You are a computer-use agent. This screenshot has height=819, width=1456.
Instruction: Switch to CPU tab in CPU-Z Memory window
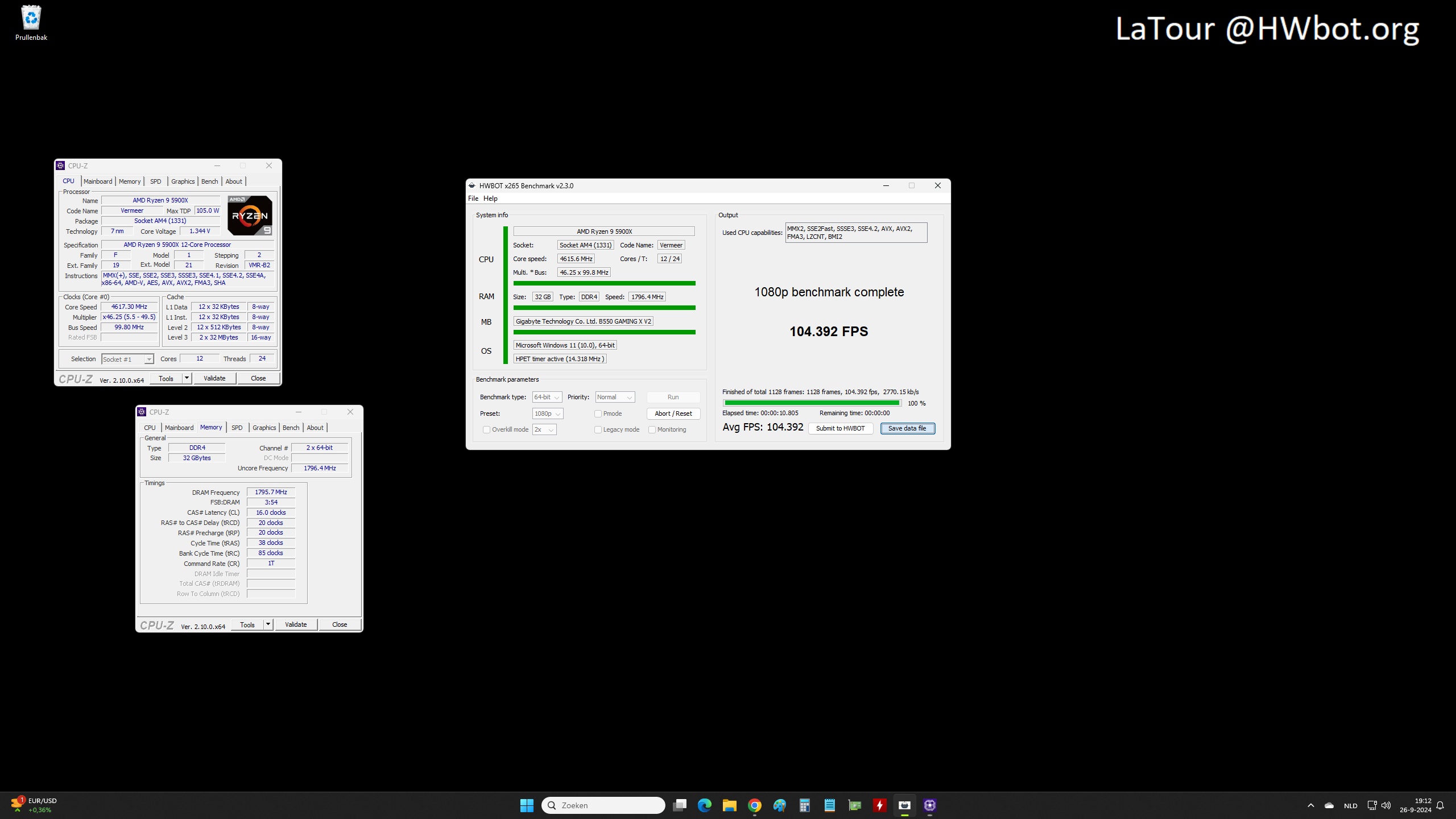pyautogui.click(x=150, y=428)
